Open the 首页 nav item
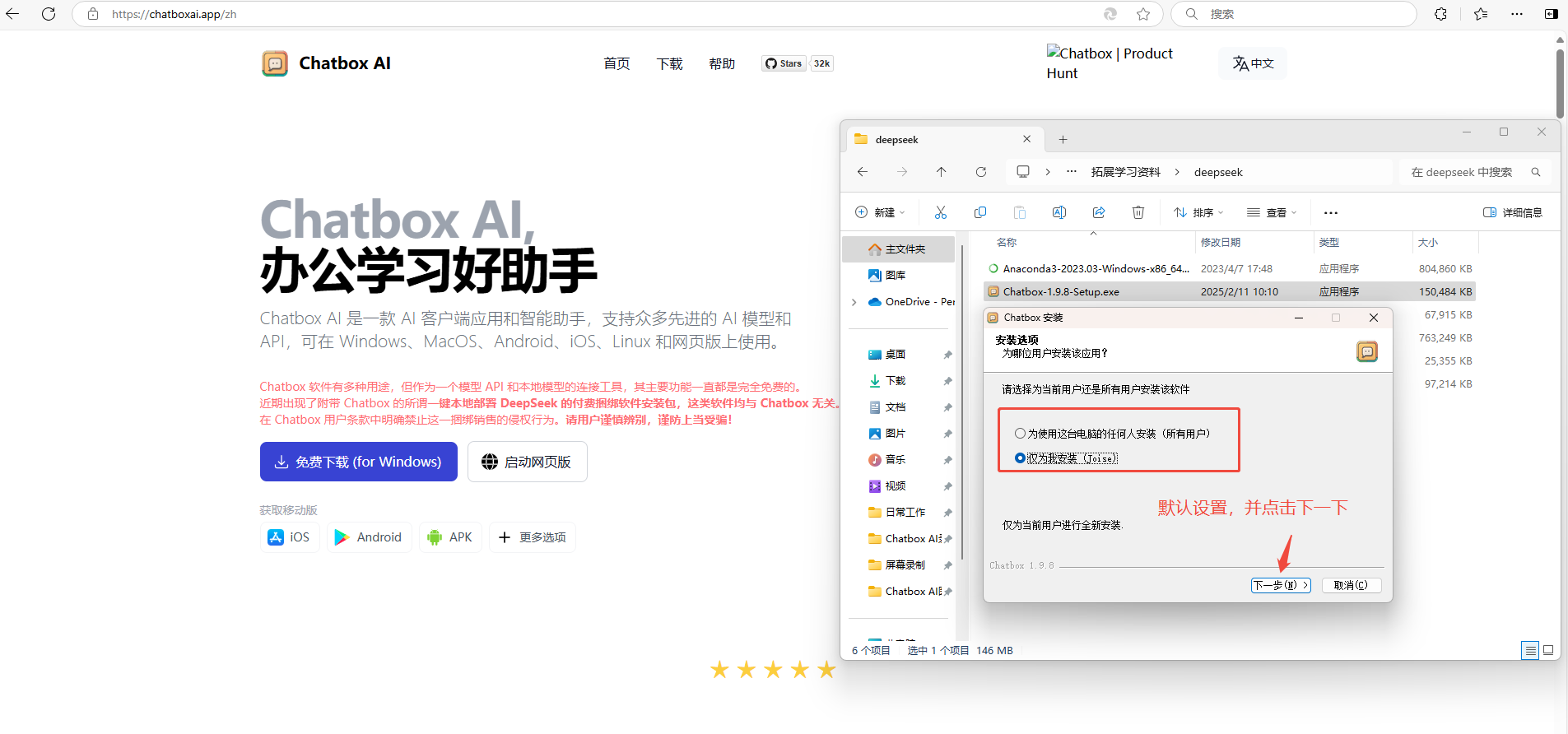 coord(616,63)
